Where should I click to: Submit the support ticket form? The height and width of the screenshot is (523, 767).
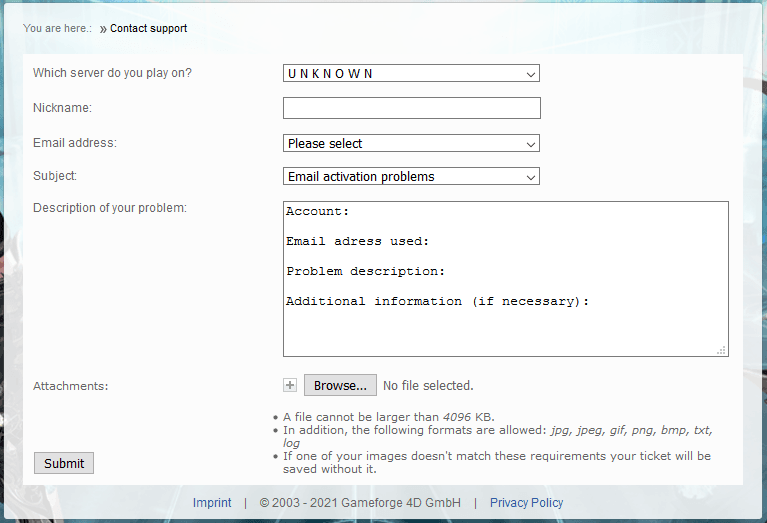pos(64,463)
